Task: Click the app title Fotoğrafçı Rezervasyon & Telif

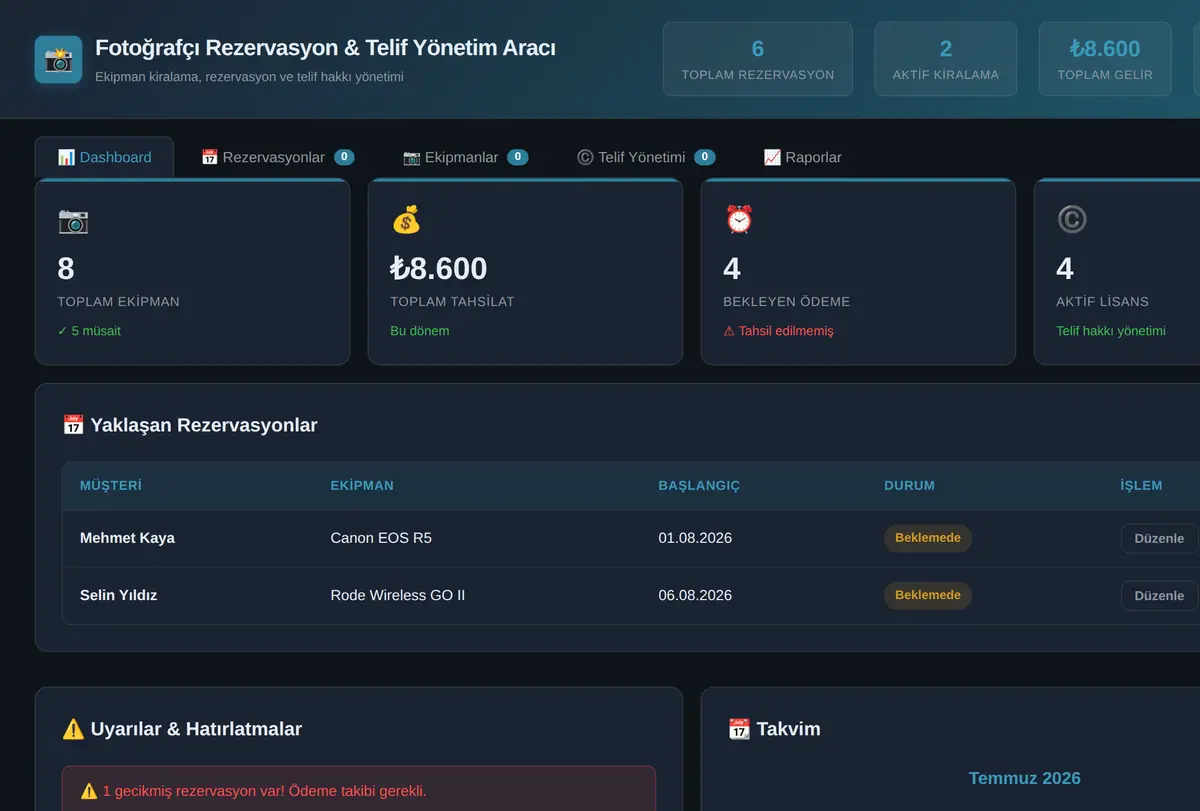Action: 325,48
